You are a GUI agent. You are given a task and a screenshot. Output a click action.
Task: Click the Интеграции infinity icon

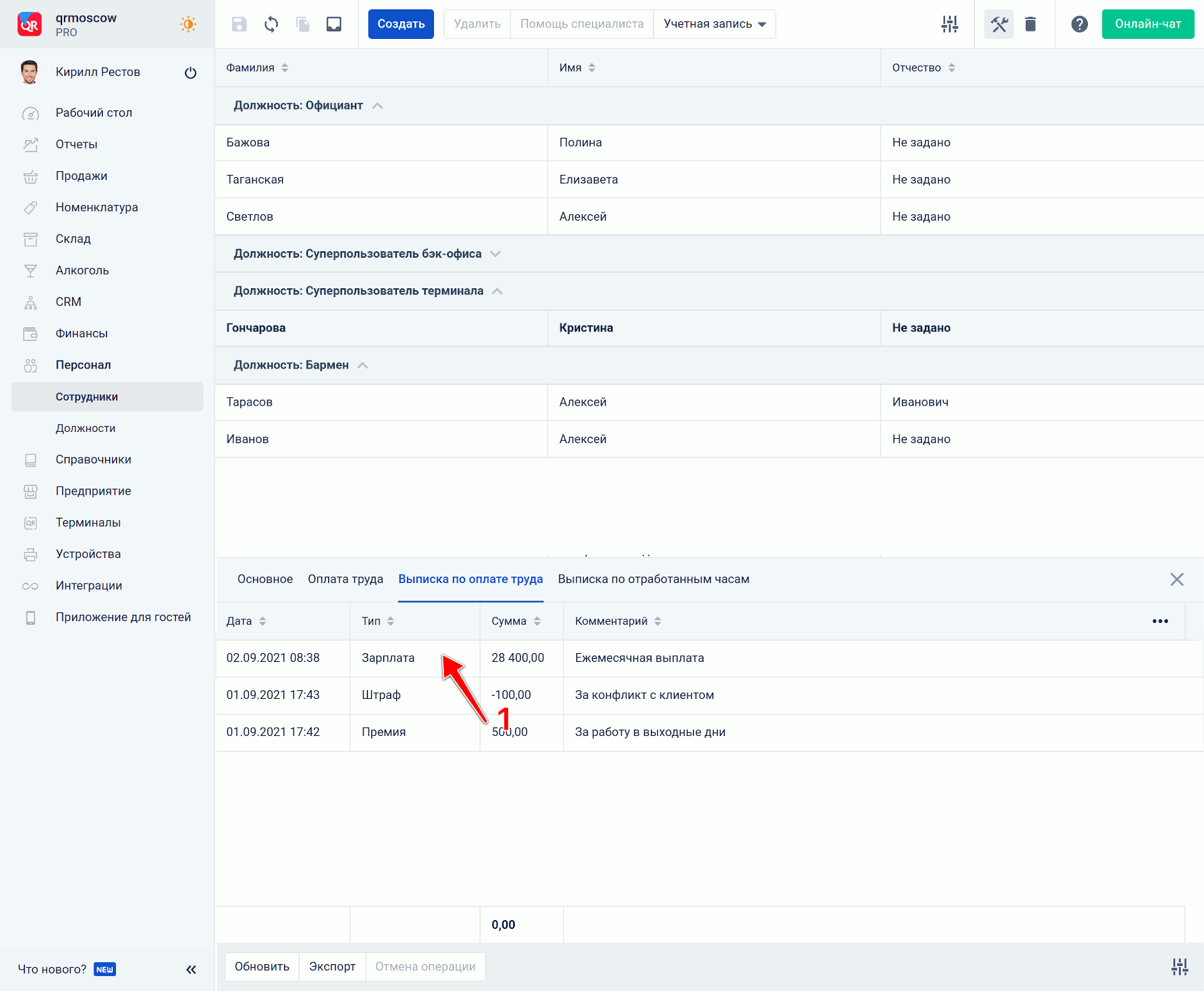pos(31,586)
